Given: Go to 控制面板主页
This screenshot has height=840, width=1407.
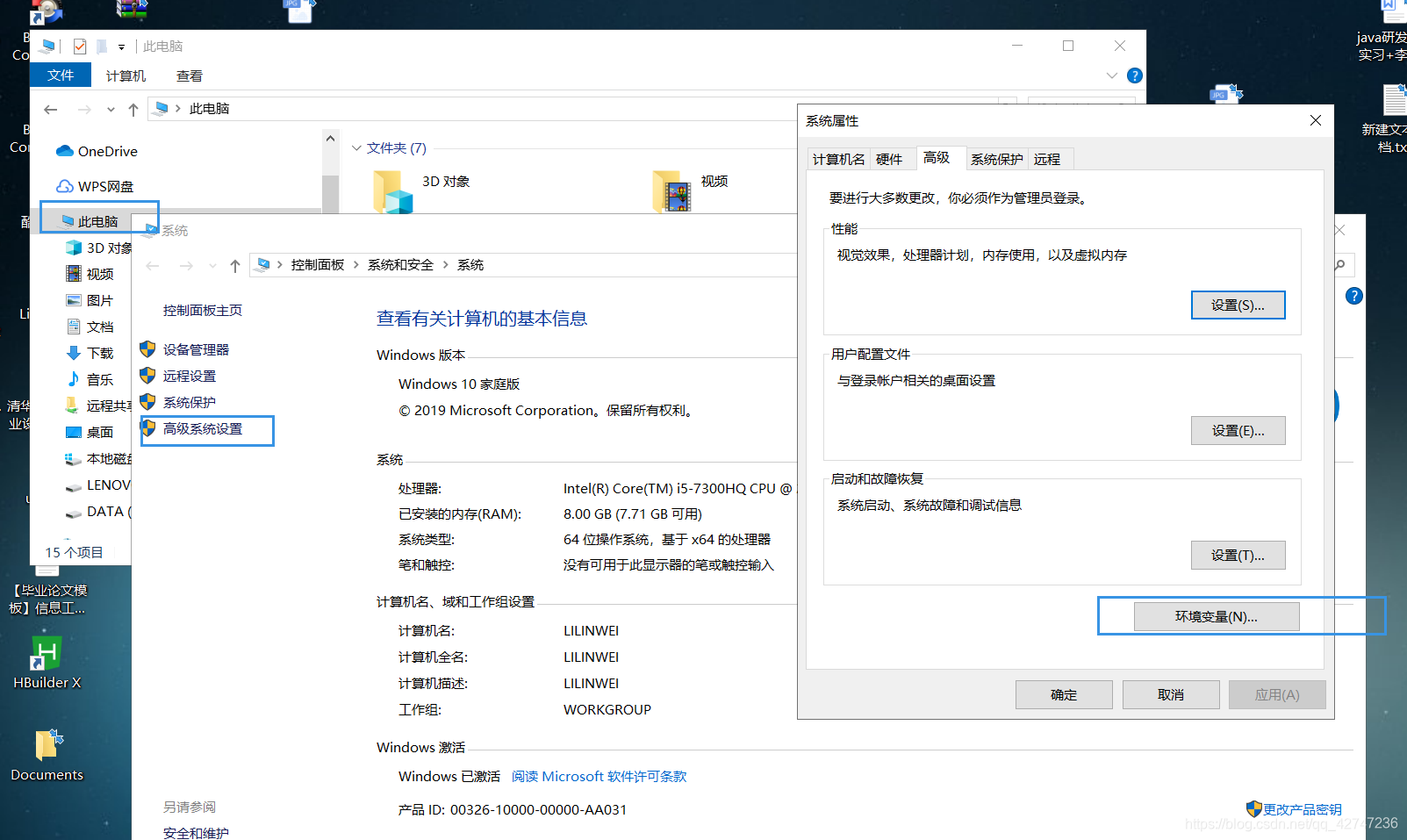Looking at the screenshot, I should click(x=203, y=310).
